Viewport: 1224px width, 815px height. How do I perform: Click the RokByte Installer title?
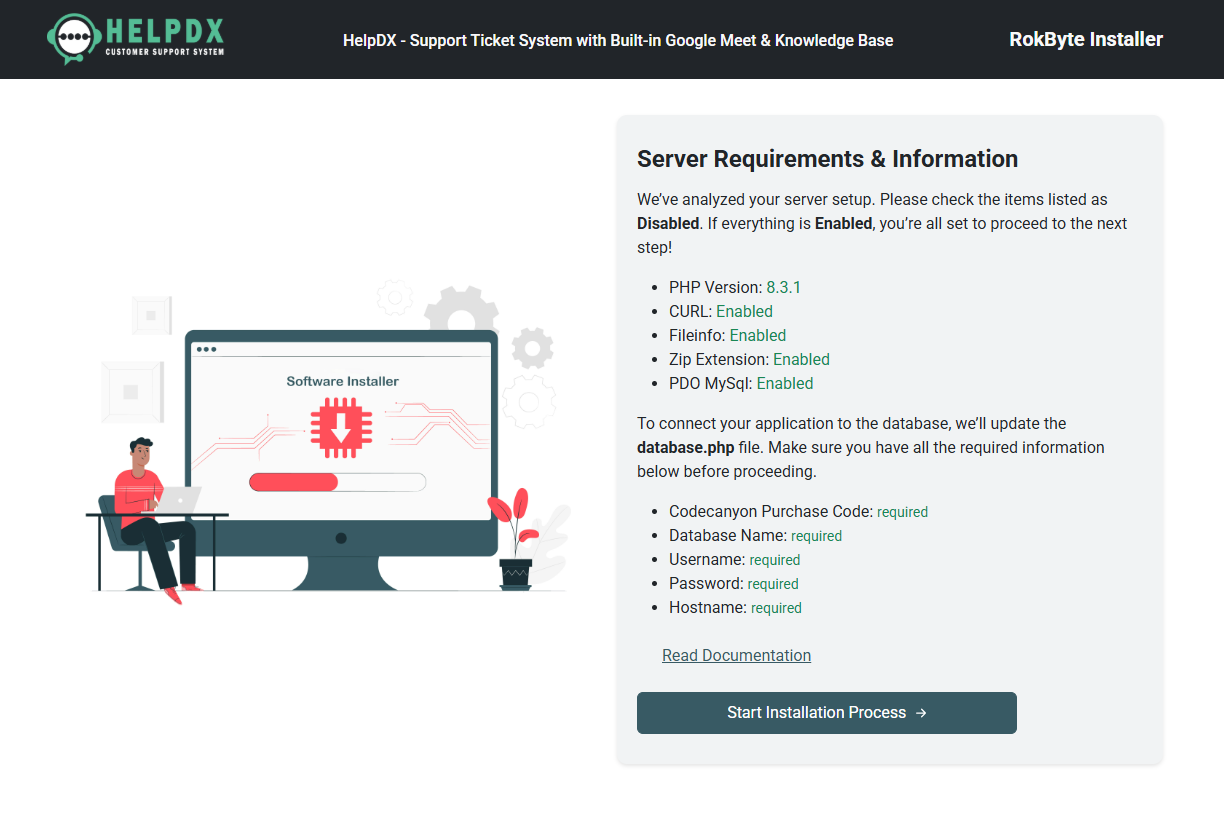click(1086, 40)
